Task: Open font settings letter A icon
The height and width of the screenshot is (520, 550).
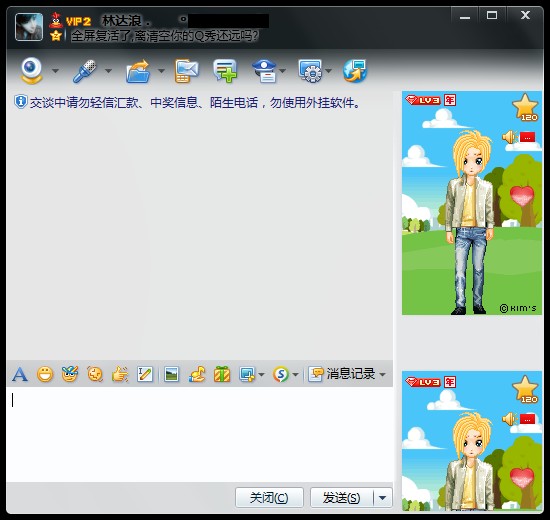Action: 20,374
